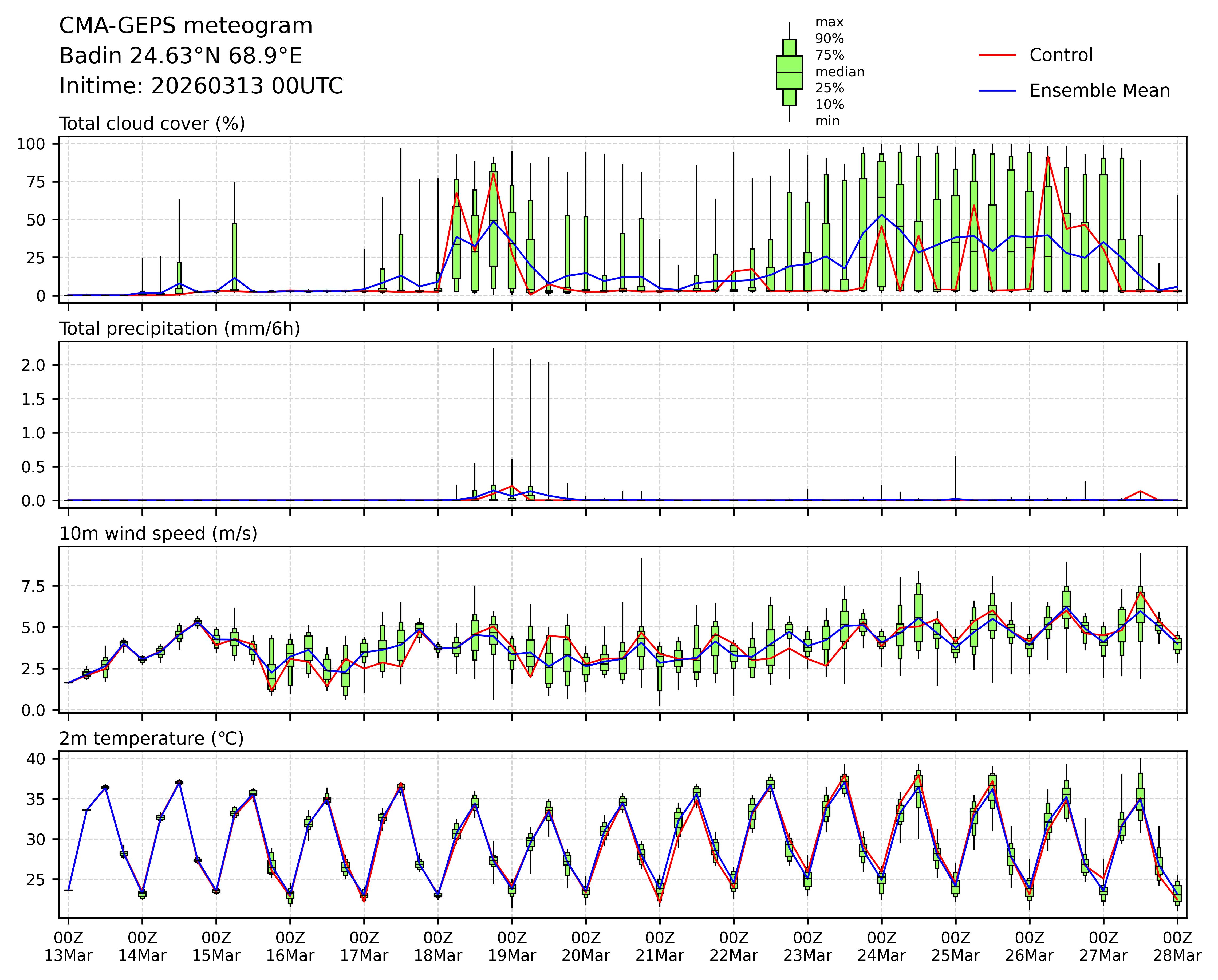This screenshot has width=1218, height=980.
Task: Click the 'Initime: 20260313 00UTC' text
Action: coord(201,86)
